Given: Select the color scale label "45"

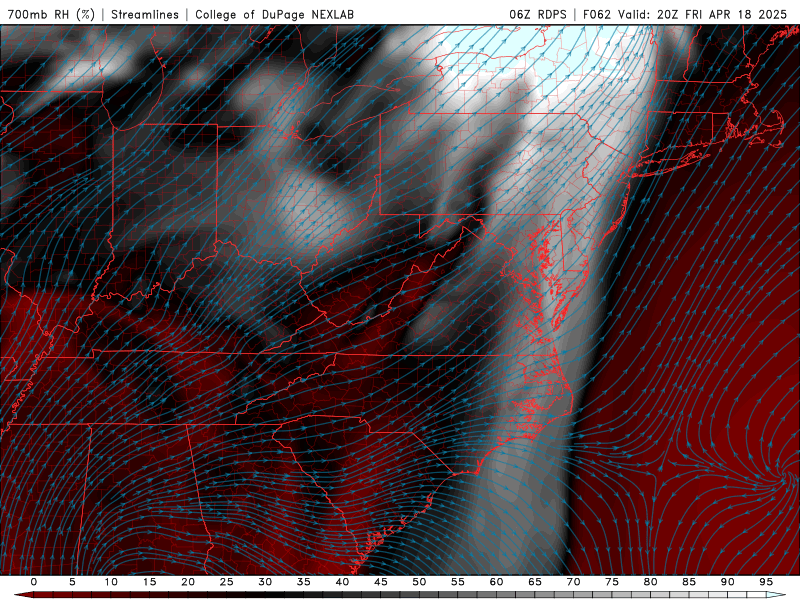Looking at the screenshot, I should [381, 582].
